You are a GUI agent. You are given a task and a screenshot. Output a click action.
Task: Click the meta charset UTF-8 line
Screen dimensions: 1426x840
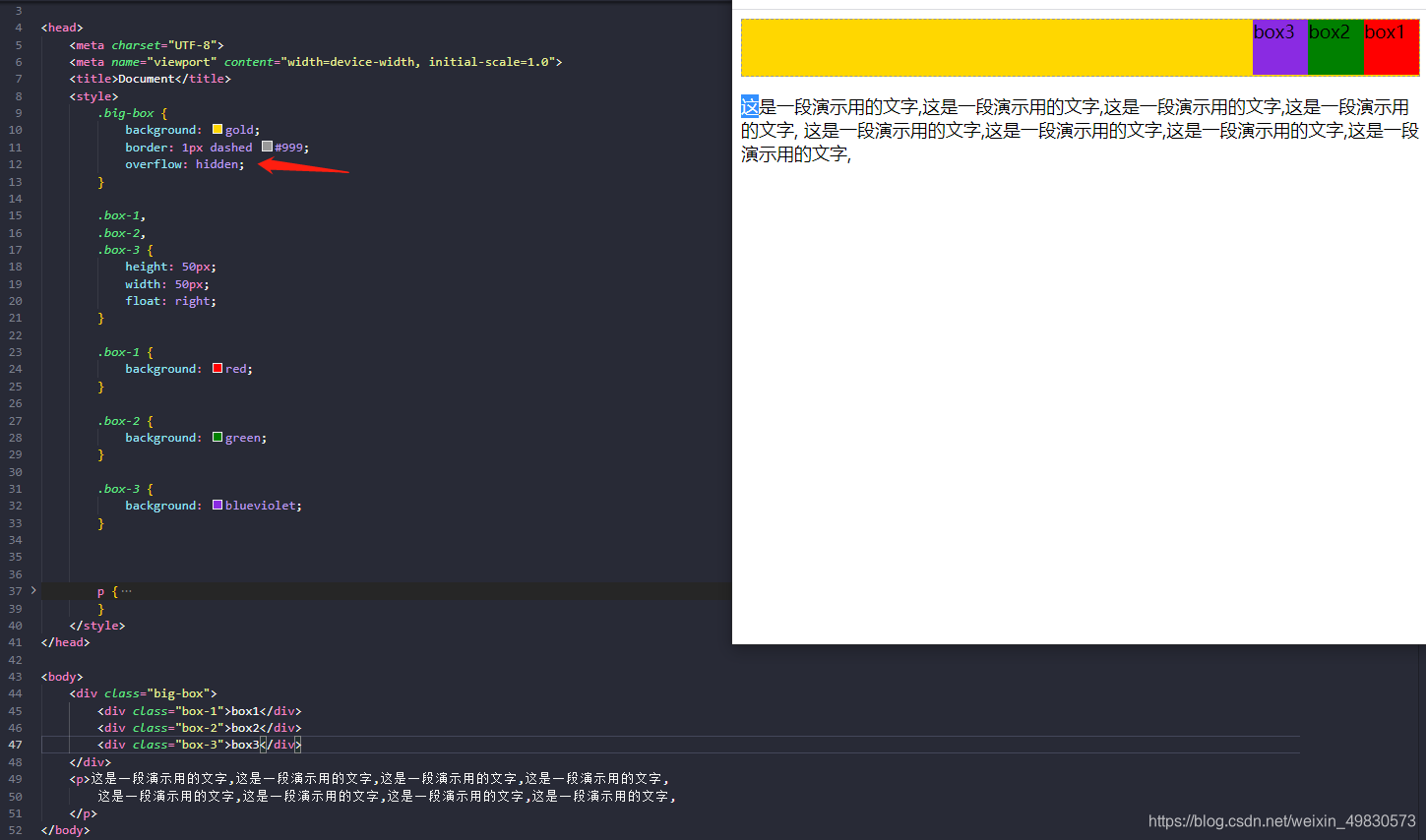point(147,45)
